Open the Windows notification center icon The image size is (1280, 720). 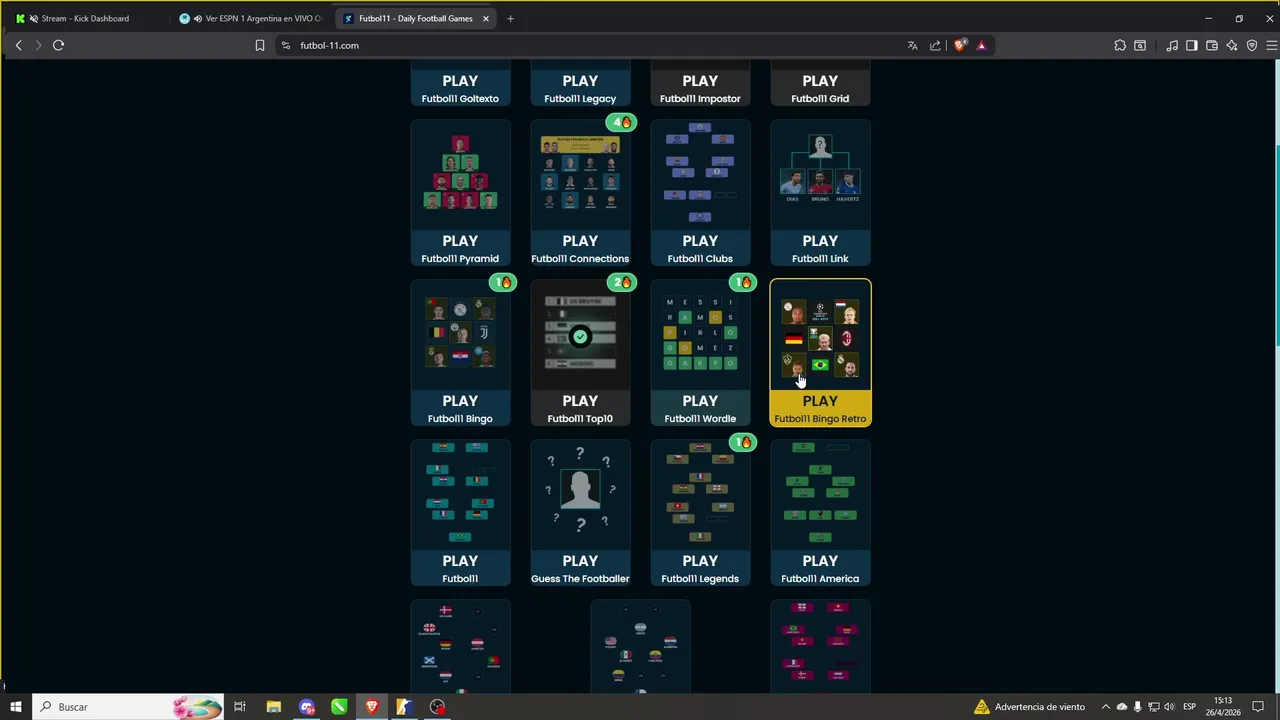[1258, 707]
